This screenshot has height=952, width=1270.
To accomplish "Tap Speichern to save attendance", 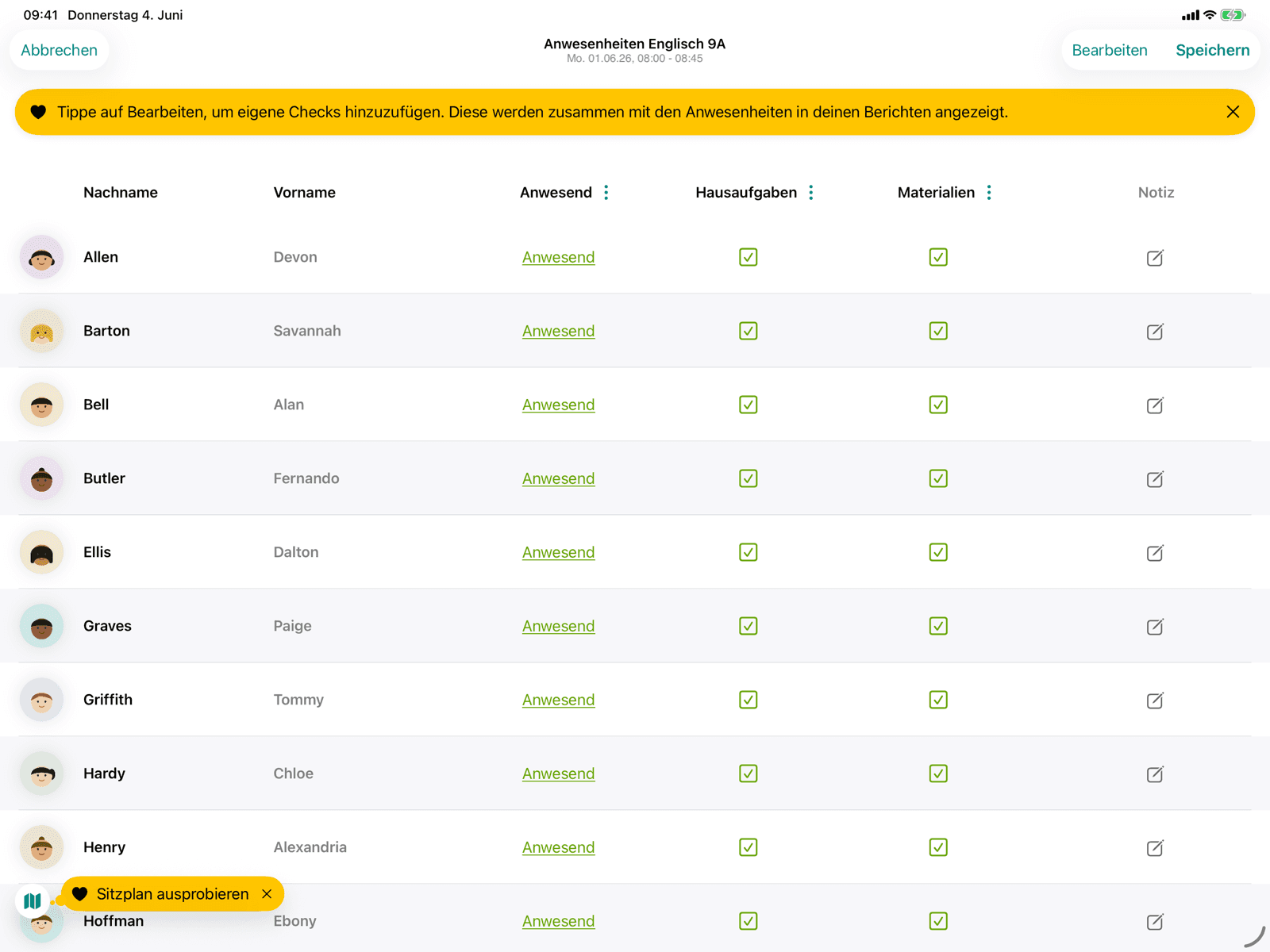I will coord(1212,50).
